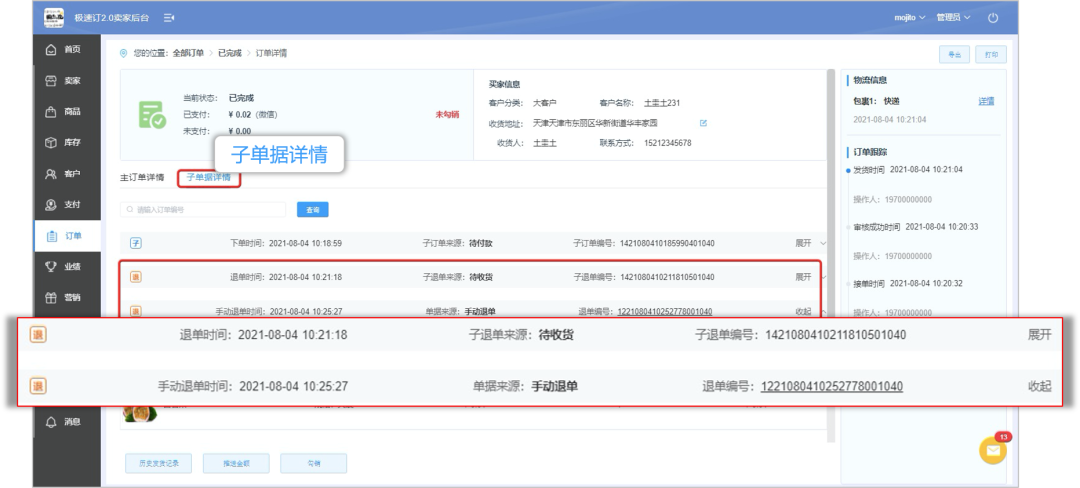
Task: Click the blue 查询 search button
Action: (312, 210)
